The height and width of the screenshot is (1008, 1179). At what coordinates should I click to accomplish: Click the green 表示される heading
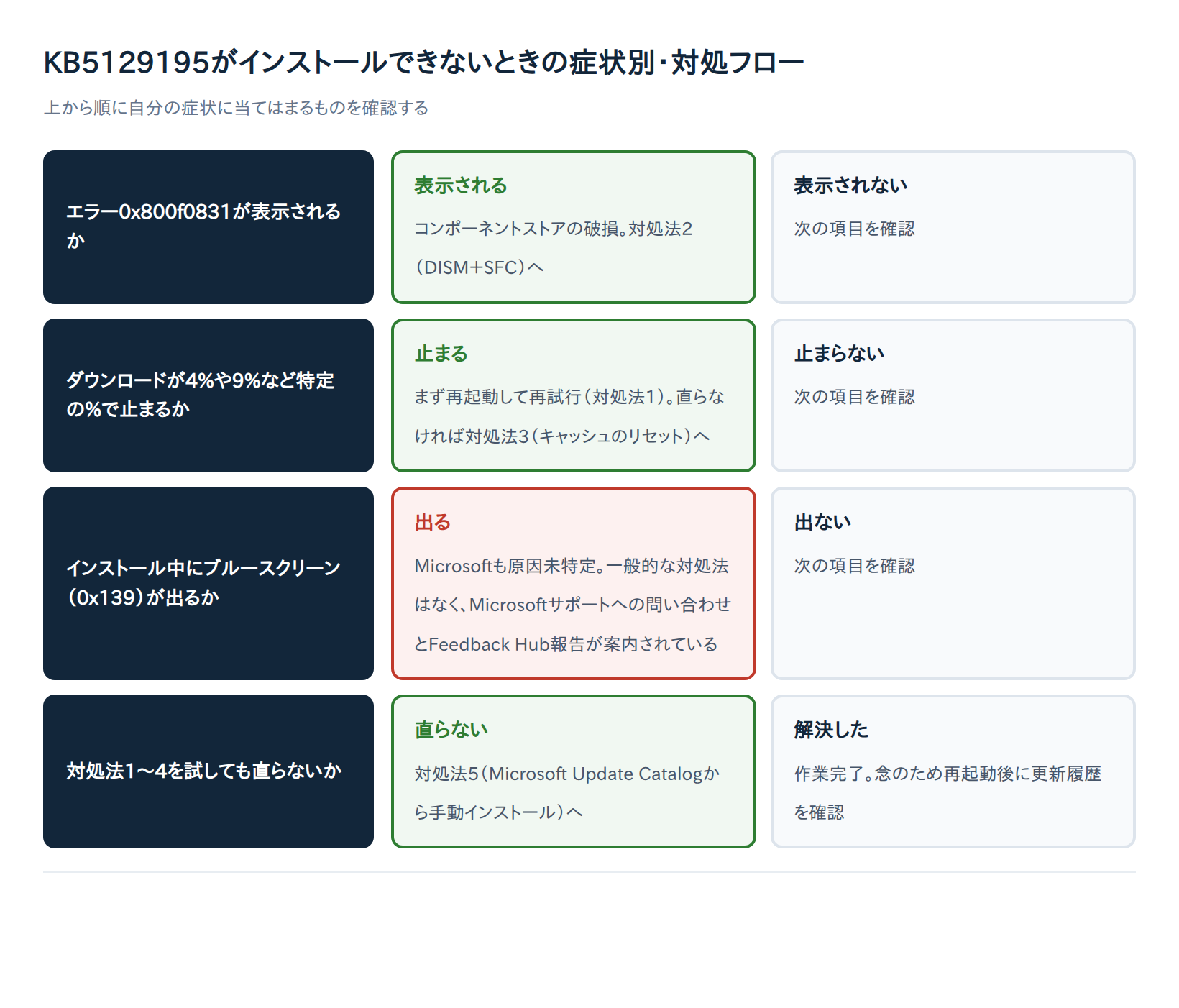pyautogui.click(x=461, y=185)
